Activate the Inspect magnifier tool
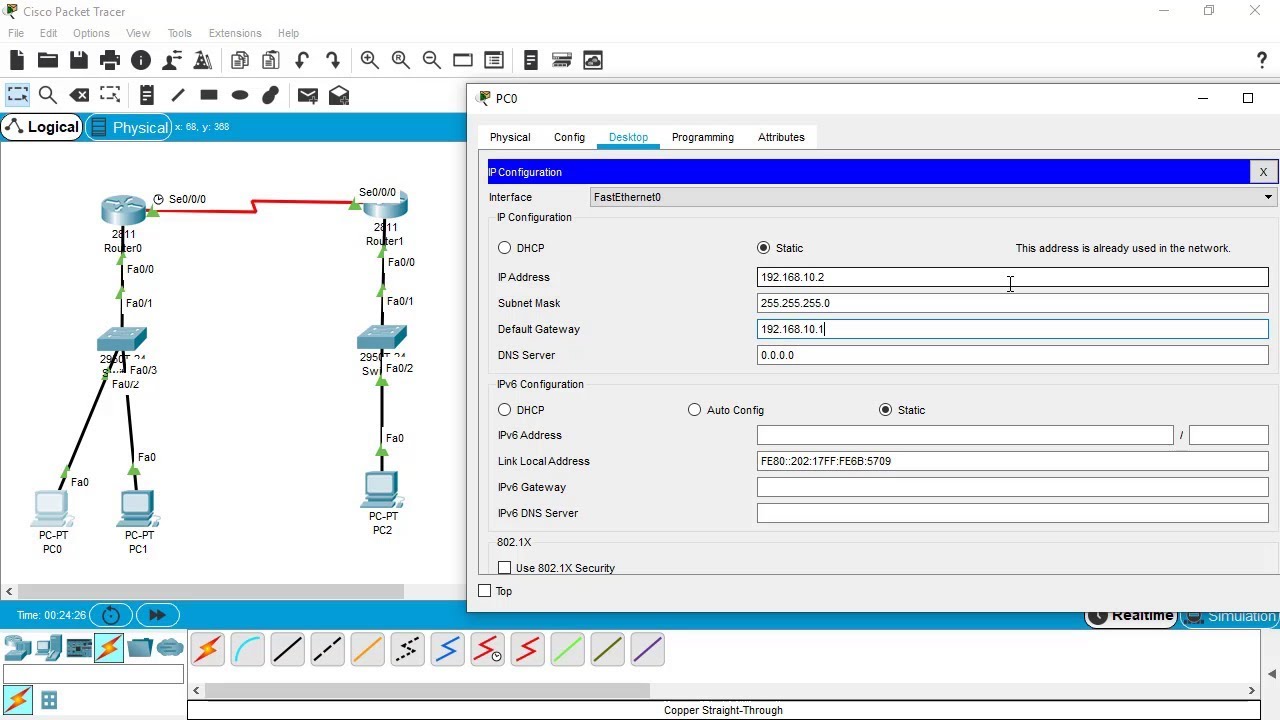Screen dimensions: 1280x720 point(47,95)
